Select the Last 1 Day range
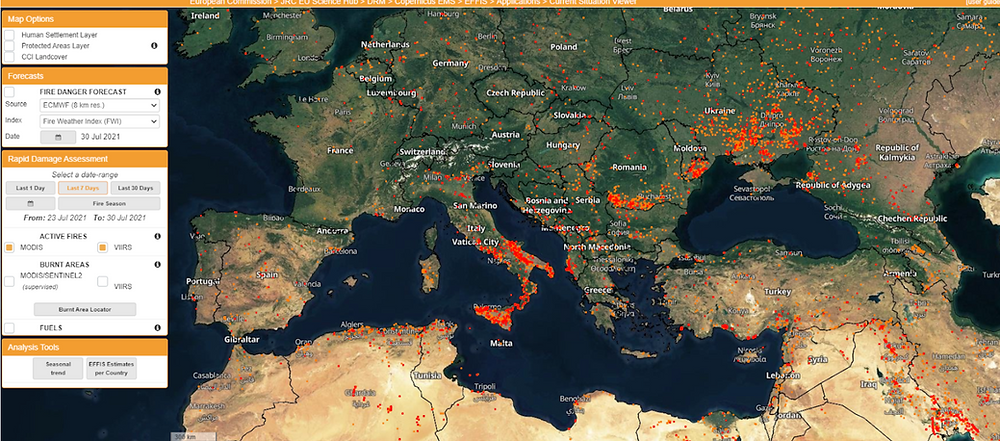 (x=30, y=188)
